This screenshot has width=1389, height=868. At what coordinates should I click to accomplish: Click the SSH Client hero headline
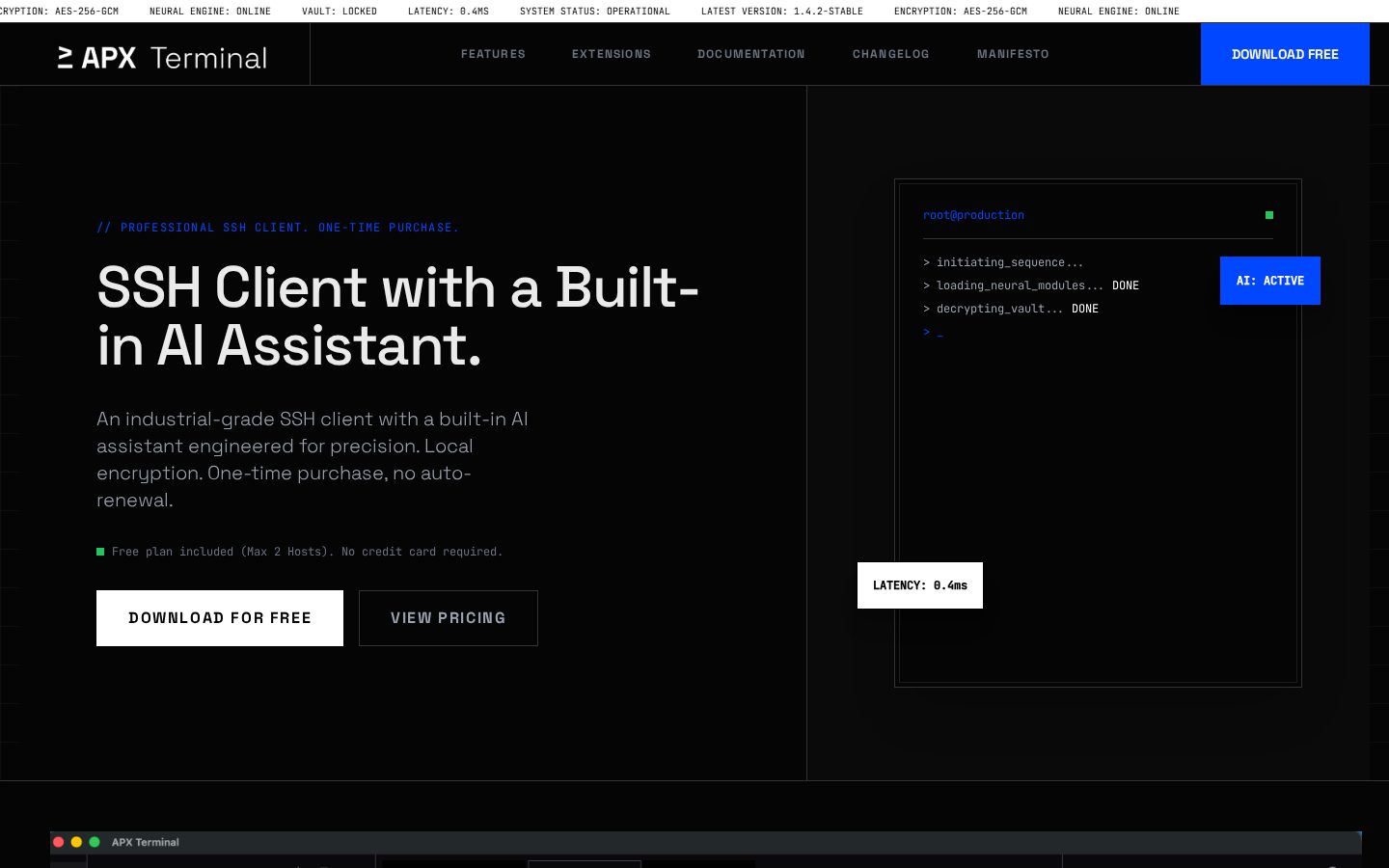(x=397, y=316)
